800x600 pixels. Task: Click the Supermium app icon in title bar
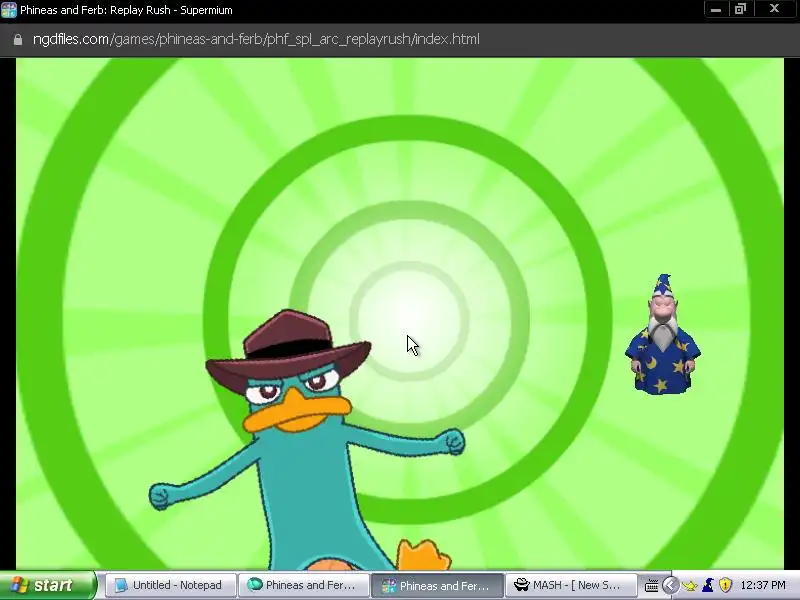[x=9, y=10]
